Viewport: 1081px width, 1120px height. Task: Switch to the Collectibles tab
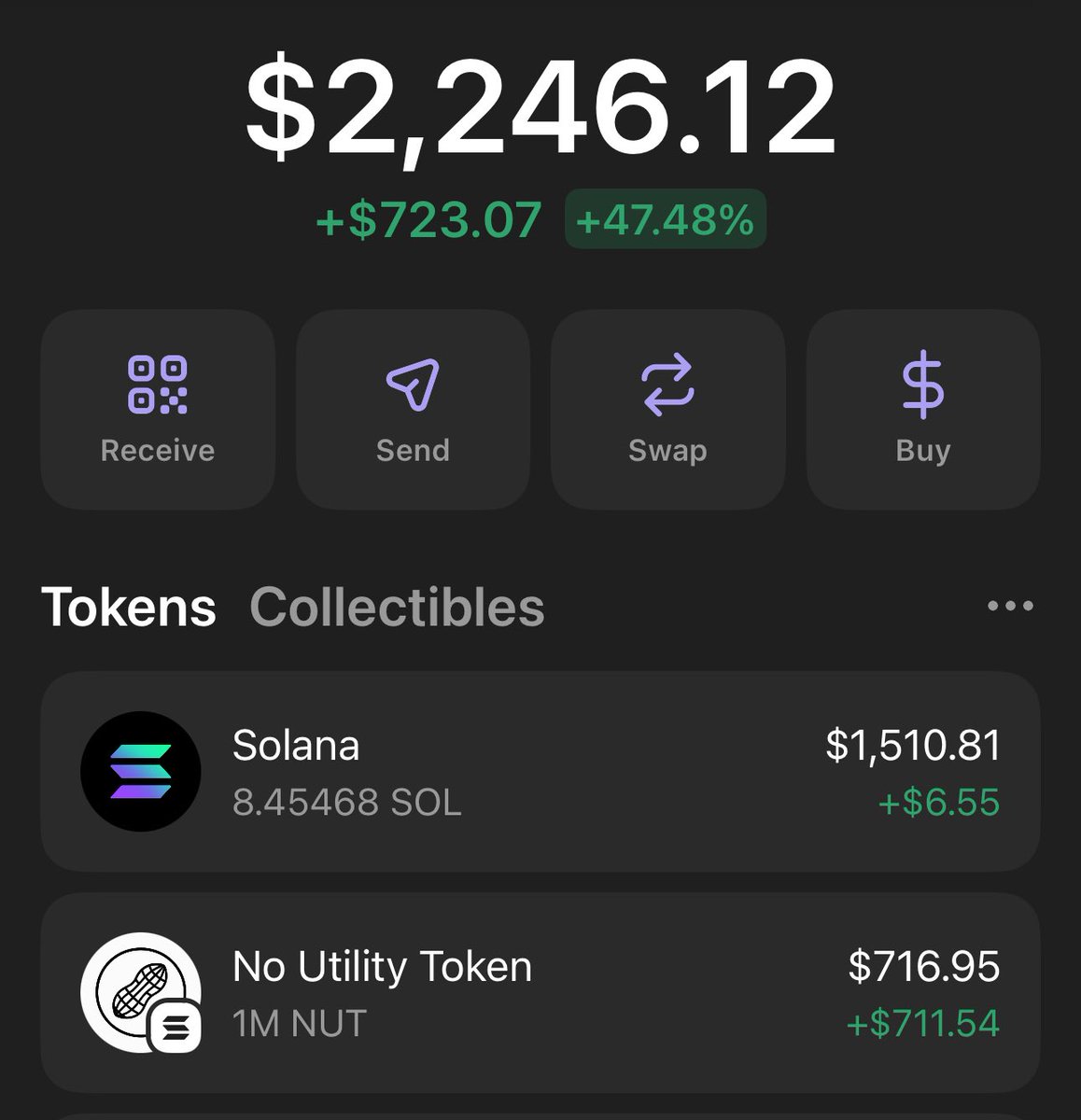point(398,608)
